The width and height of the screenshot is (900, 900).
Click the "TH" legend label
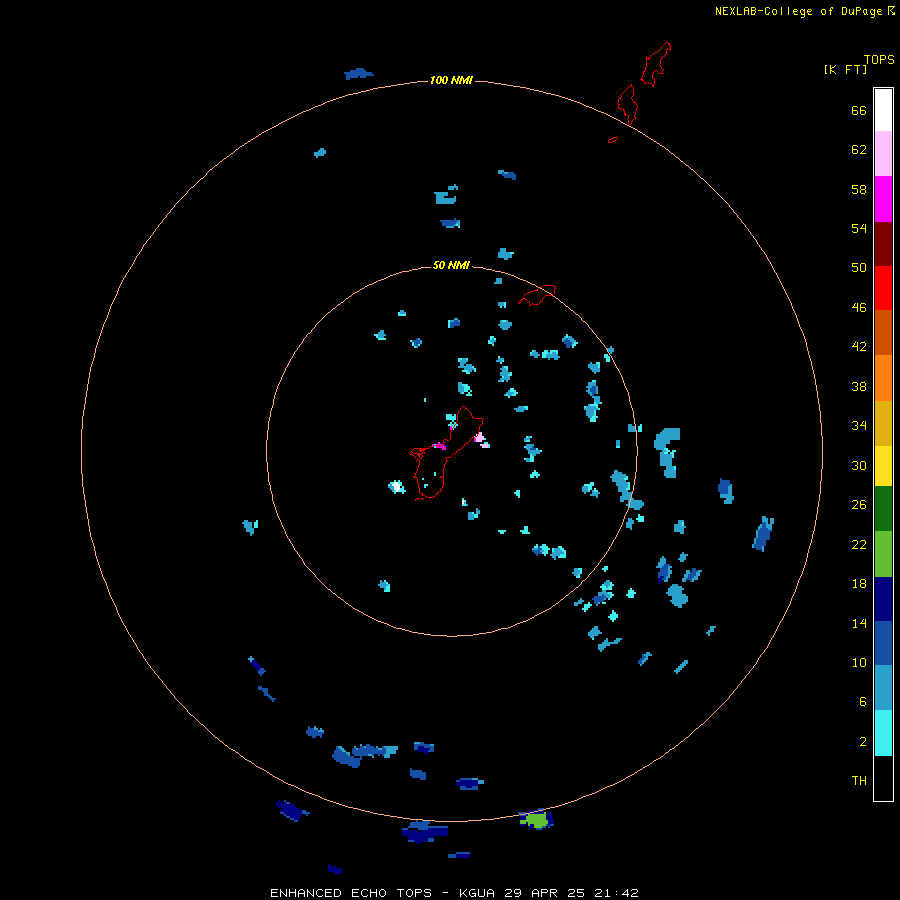(859, 781)
